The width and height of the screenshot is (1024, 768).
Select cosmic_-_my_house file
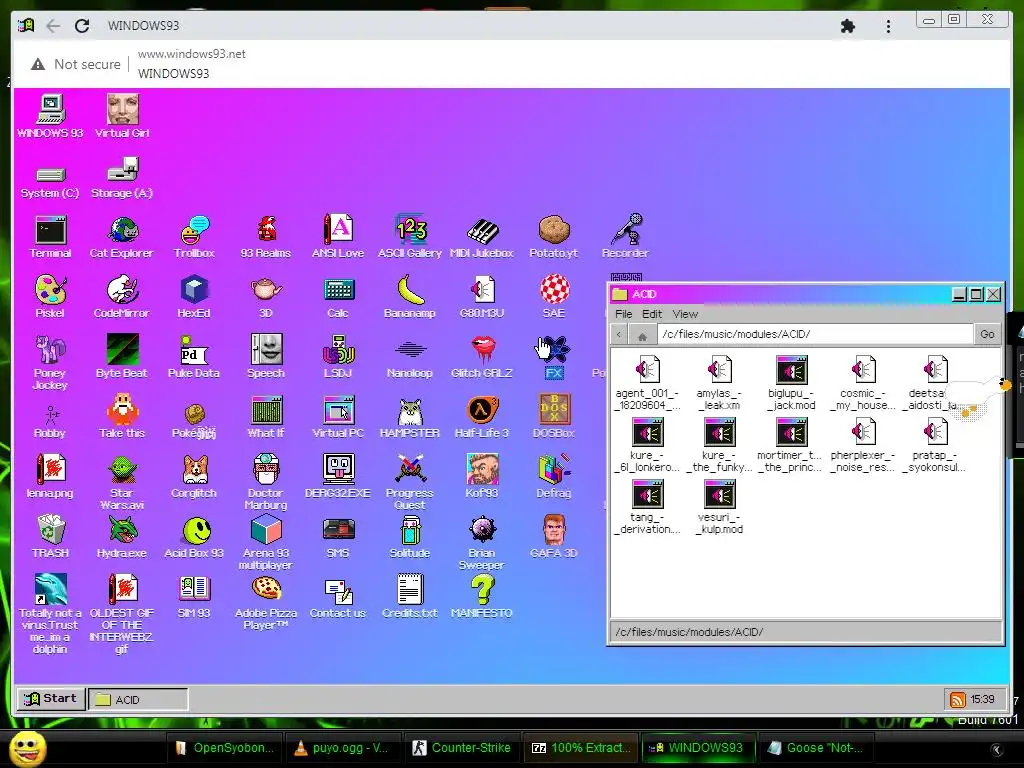[x=863, y=383]
